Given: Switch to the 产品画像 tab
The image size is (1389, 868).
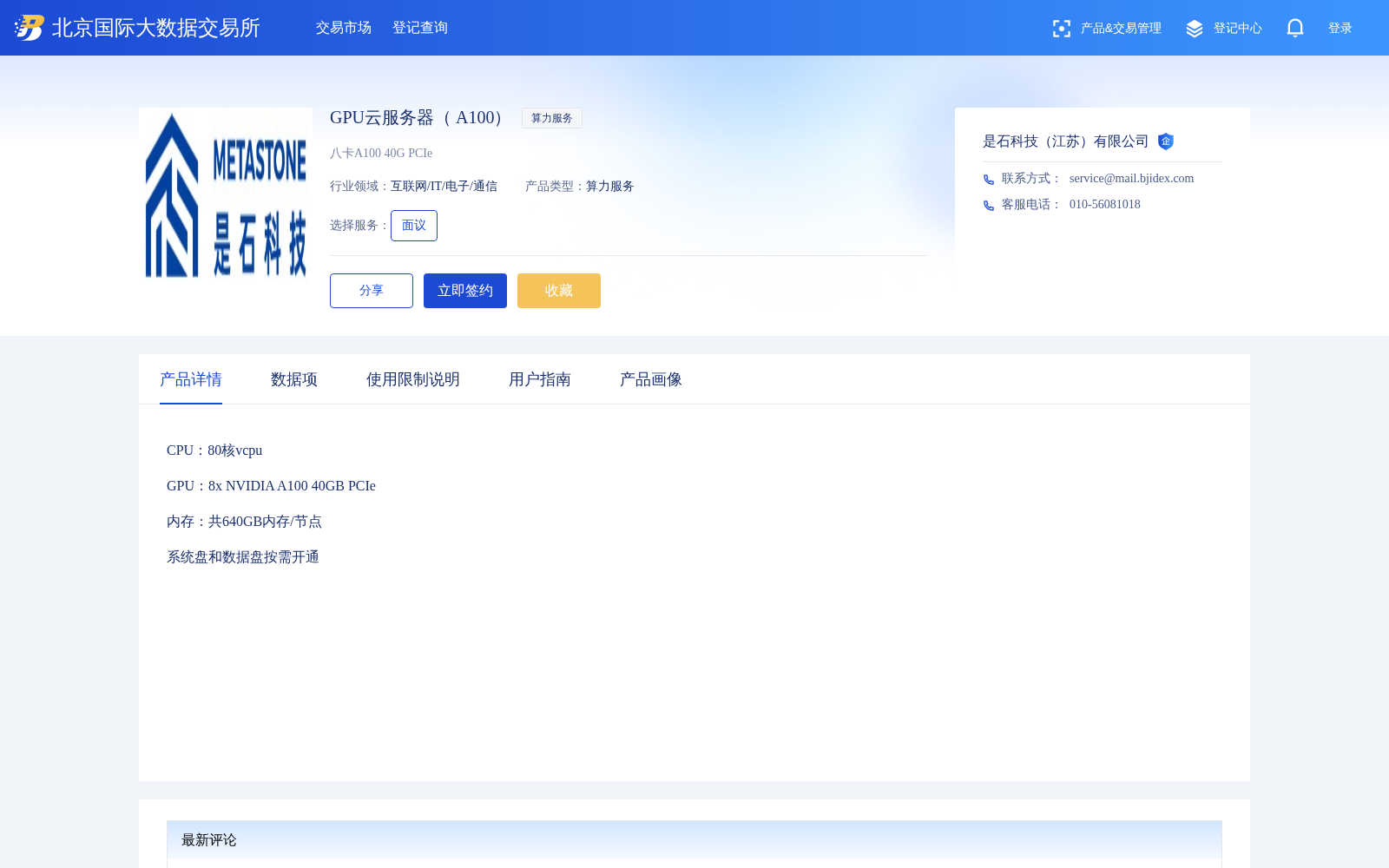Looking at the screenshot, I should [x=651, y=379].
